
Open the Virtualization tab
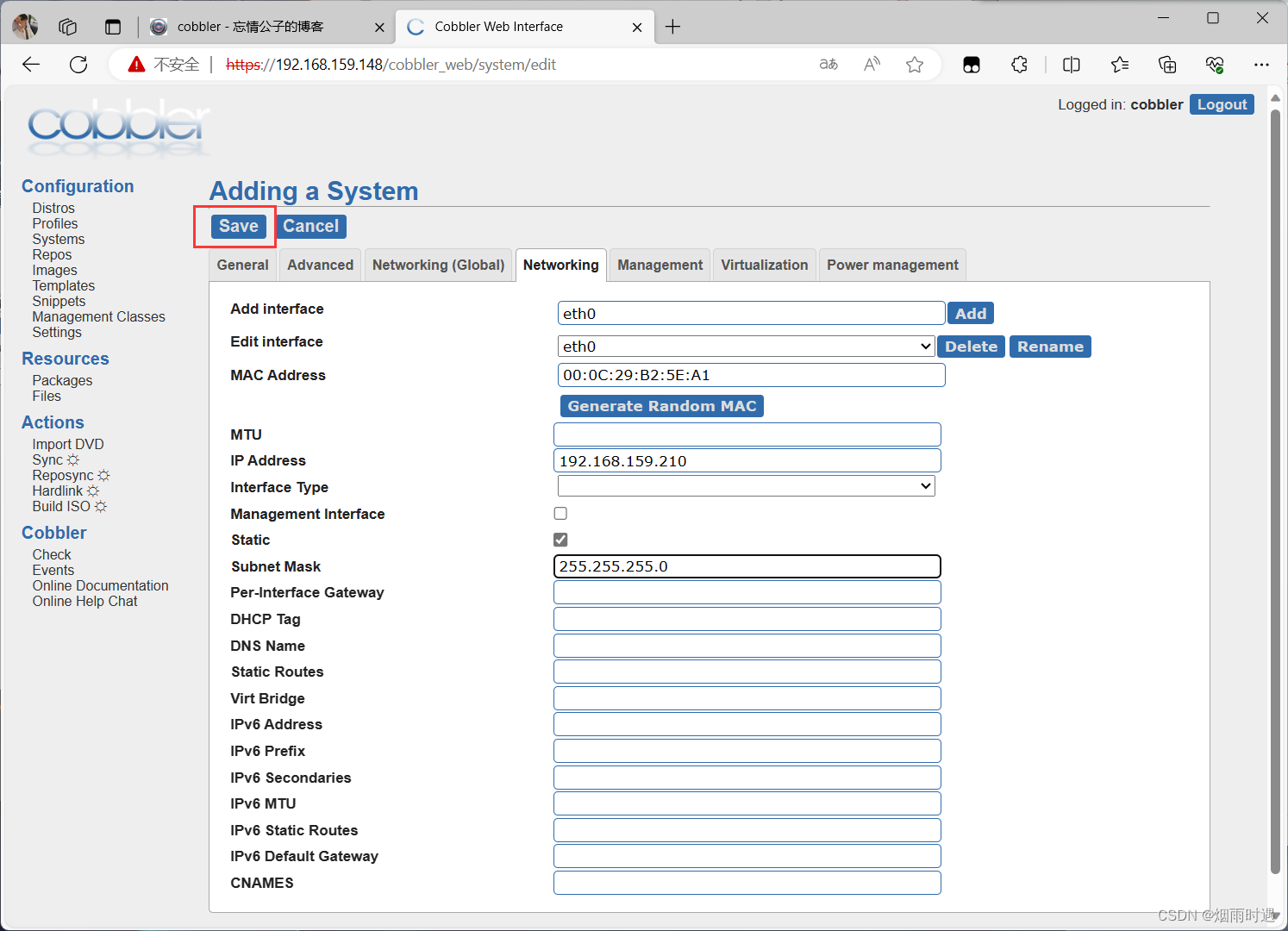click(x=765, y=266)
